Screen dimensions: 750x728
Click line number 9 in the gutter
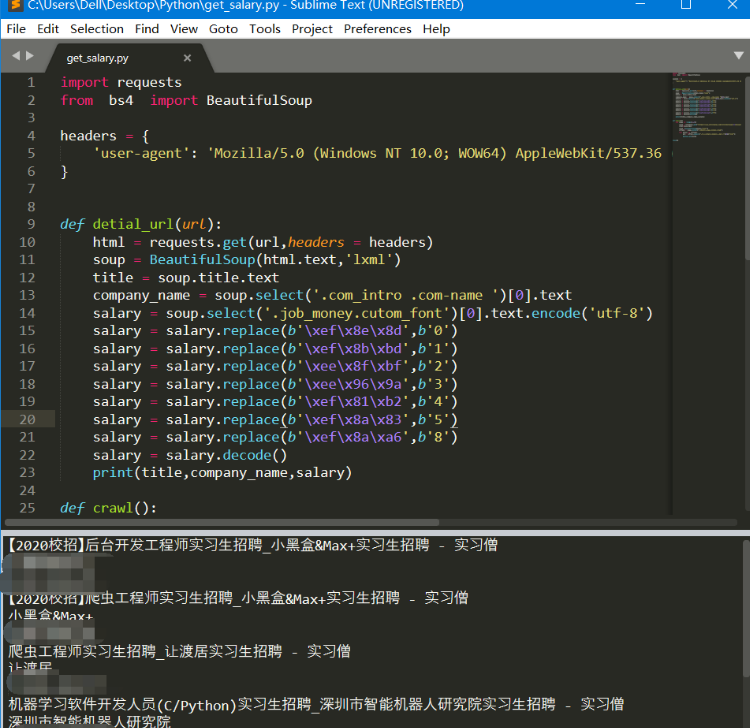(31, 224)
